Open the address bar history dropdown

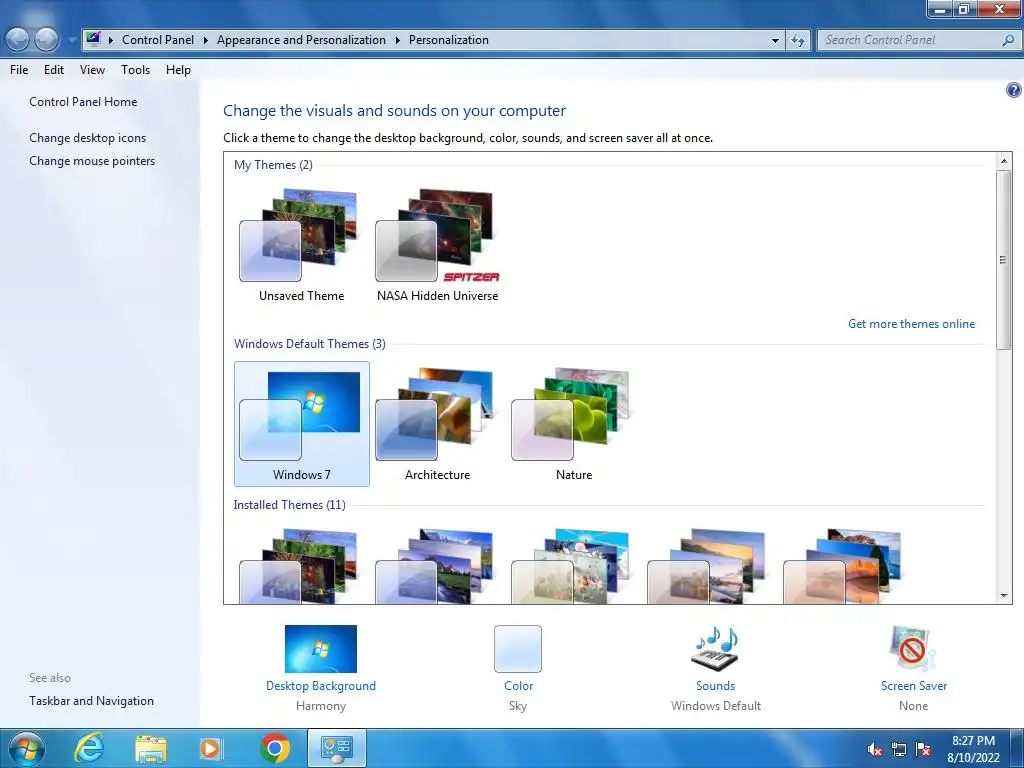coord(775,40)
